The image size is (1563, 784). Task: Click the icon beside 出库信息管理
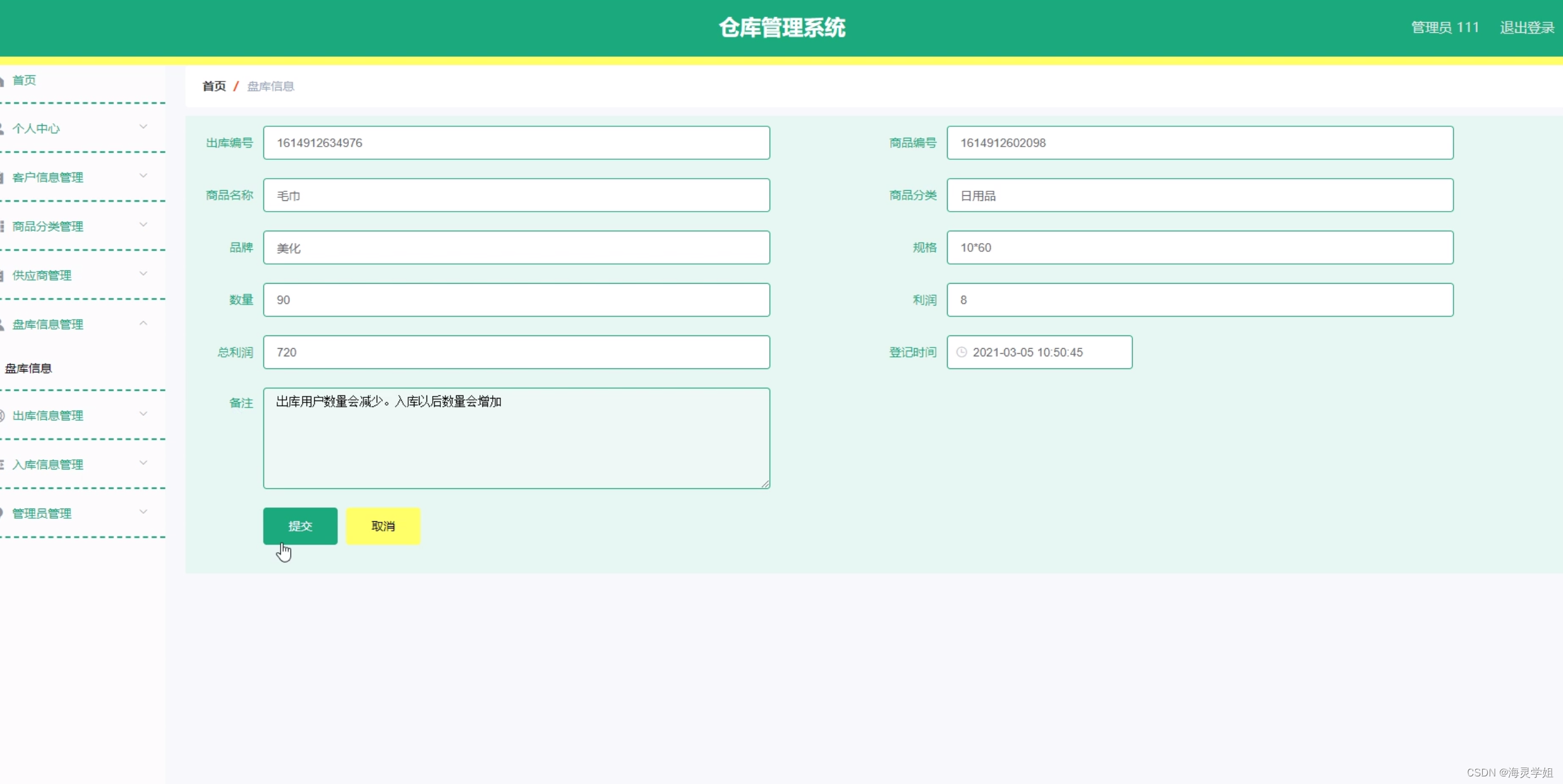pos(2,416)
